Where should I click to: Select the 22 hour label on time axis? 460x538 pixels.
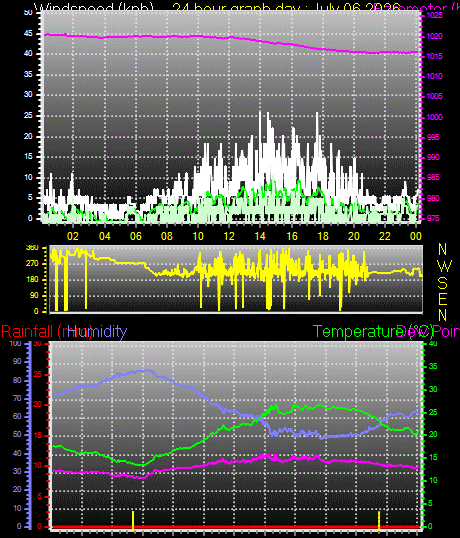(x=385, y=236)
